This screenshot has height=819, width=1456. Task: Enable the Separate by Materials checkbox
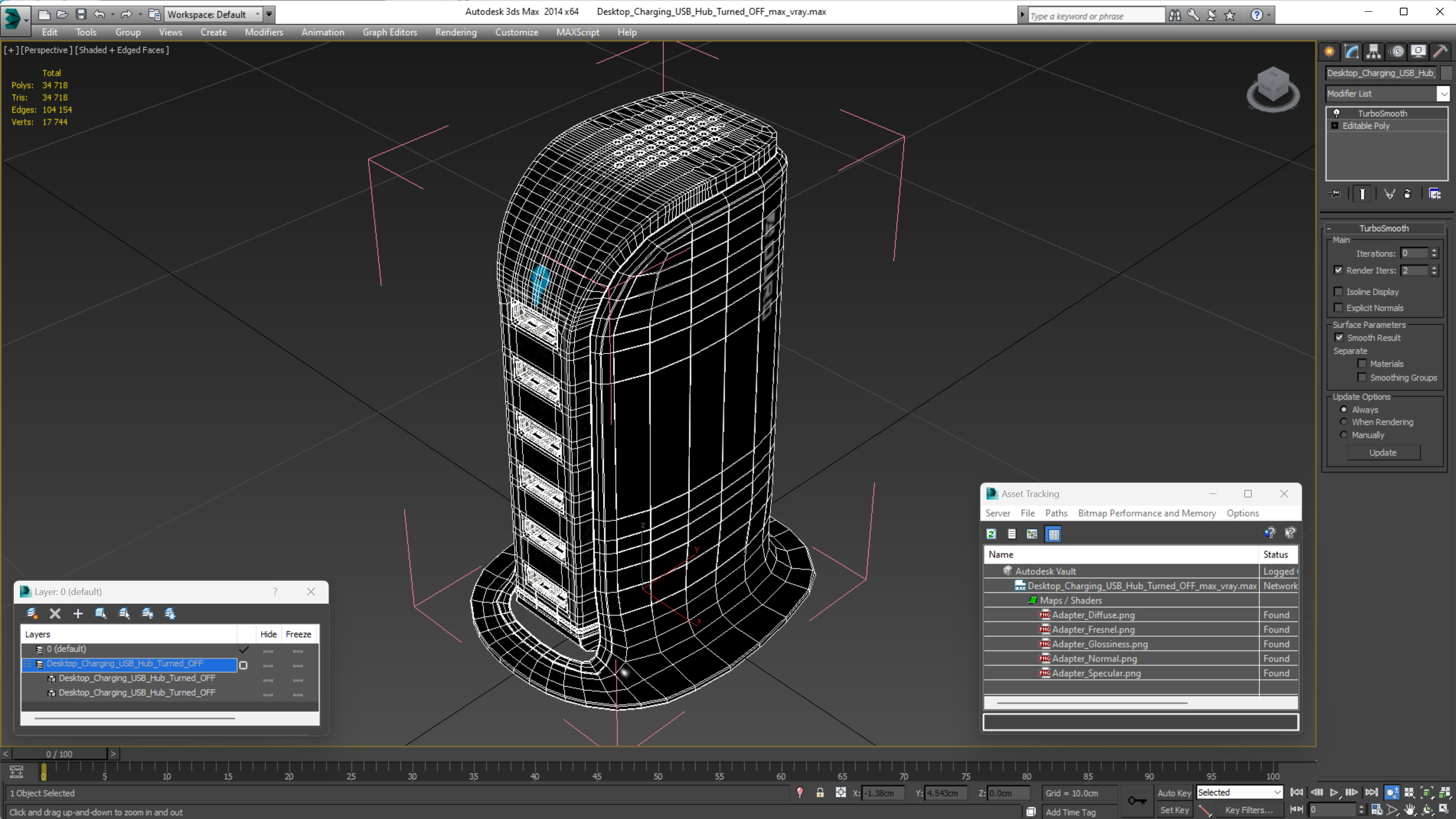[x=1362, y=363]
